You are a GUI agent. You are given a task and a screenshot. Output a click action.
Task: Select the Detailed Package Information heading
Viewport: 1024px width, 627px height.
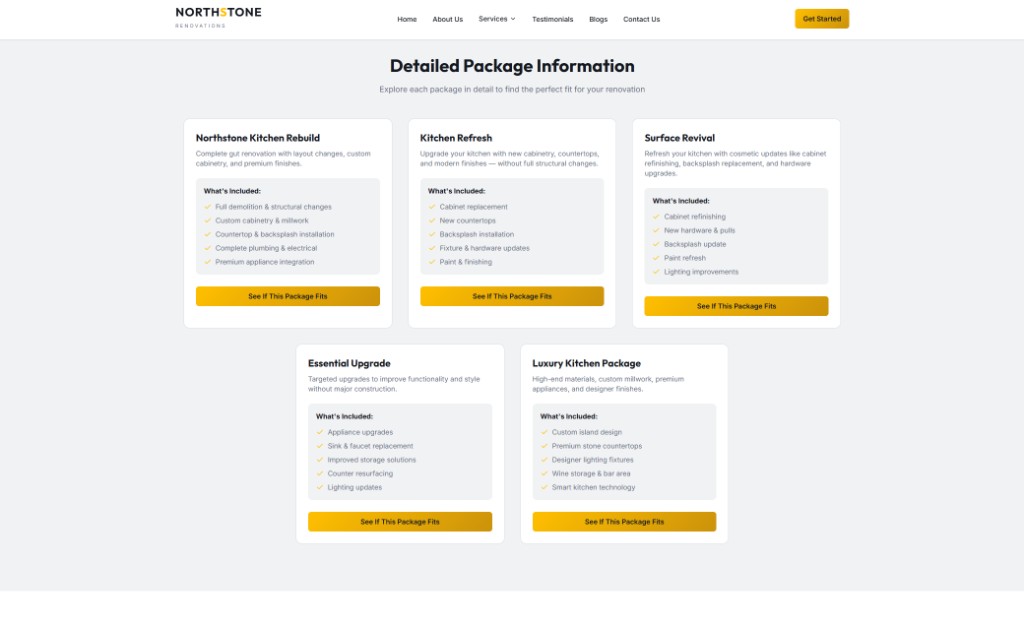click(512, 66)
